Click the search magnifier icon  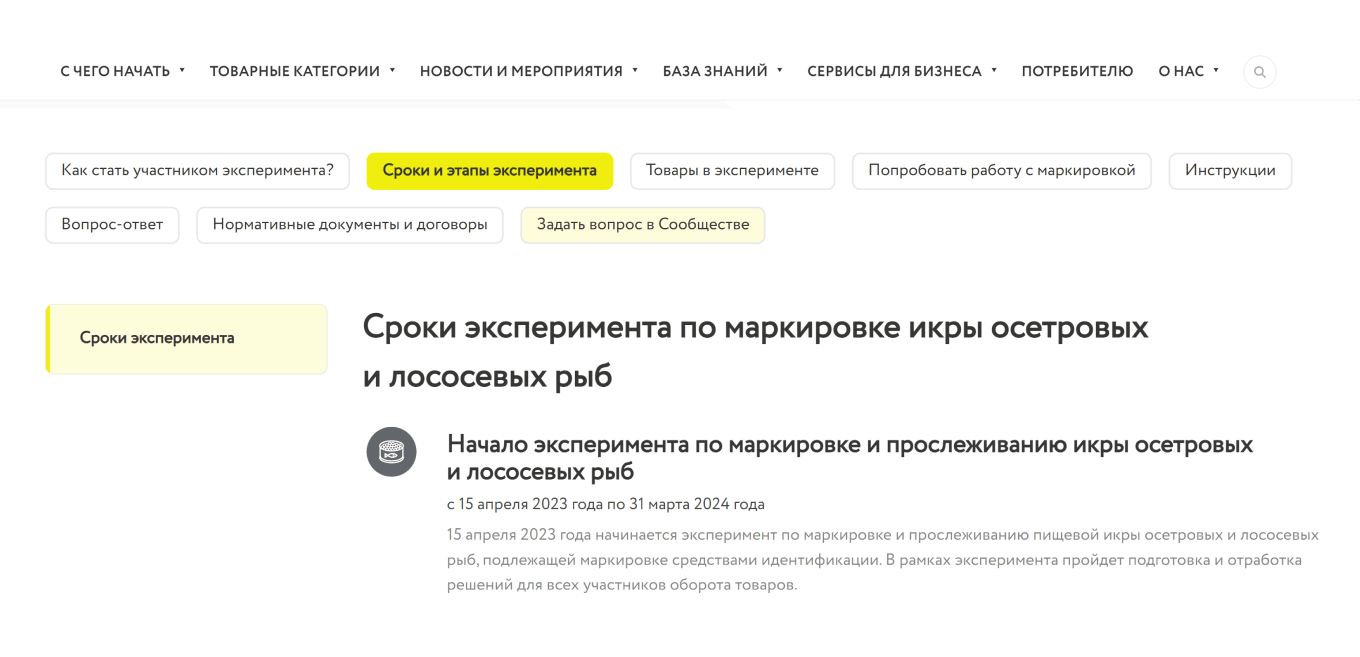pyautogui.click(x=1259, y=72)
